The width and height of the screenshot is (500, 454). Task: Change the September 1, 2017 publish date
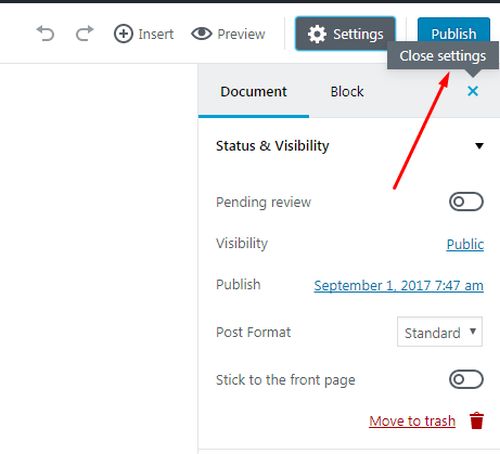[399, 286]
